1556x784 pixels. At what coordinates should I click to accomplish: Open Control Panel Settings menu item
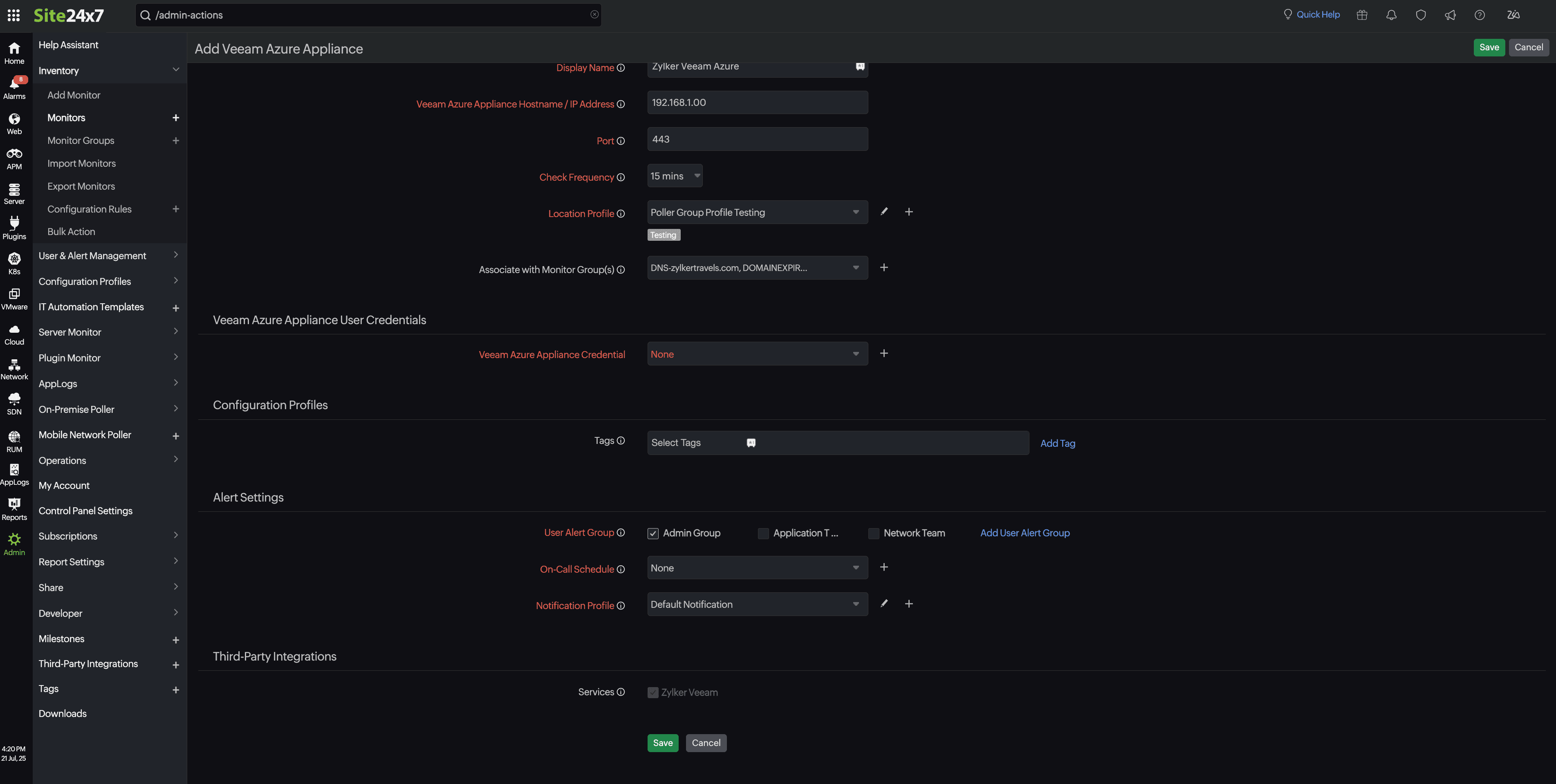[85, 511]
